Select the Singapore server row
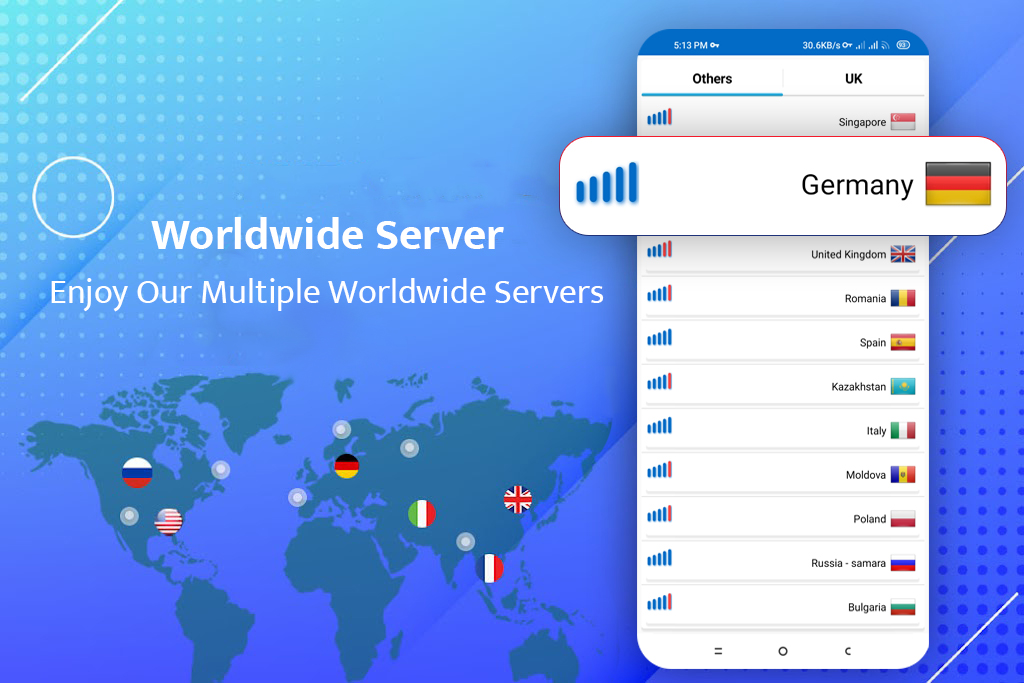This screenshot has height=683, width=1024. [x=782, y=119]
